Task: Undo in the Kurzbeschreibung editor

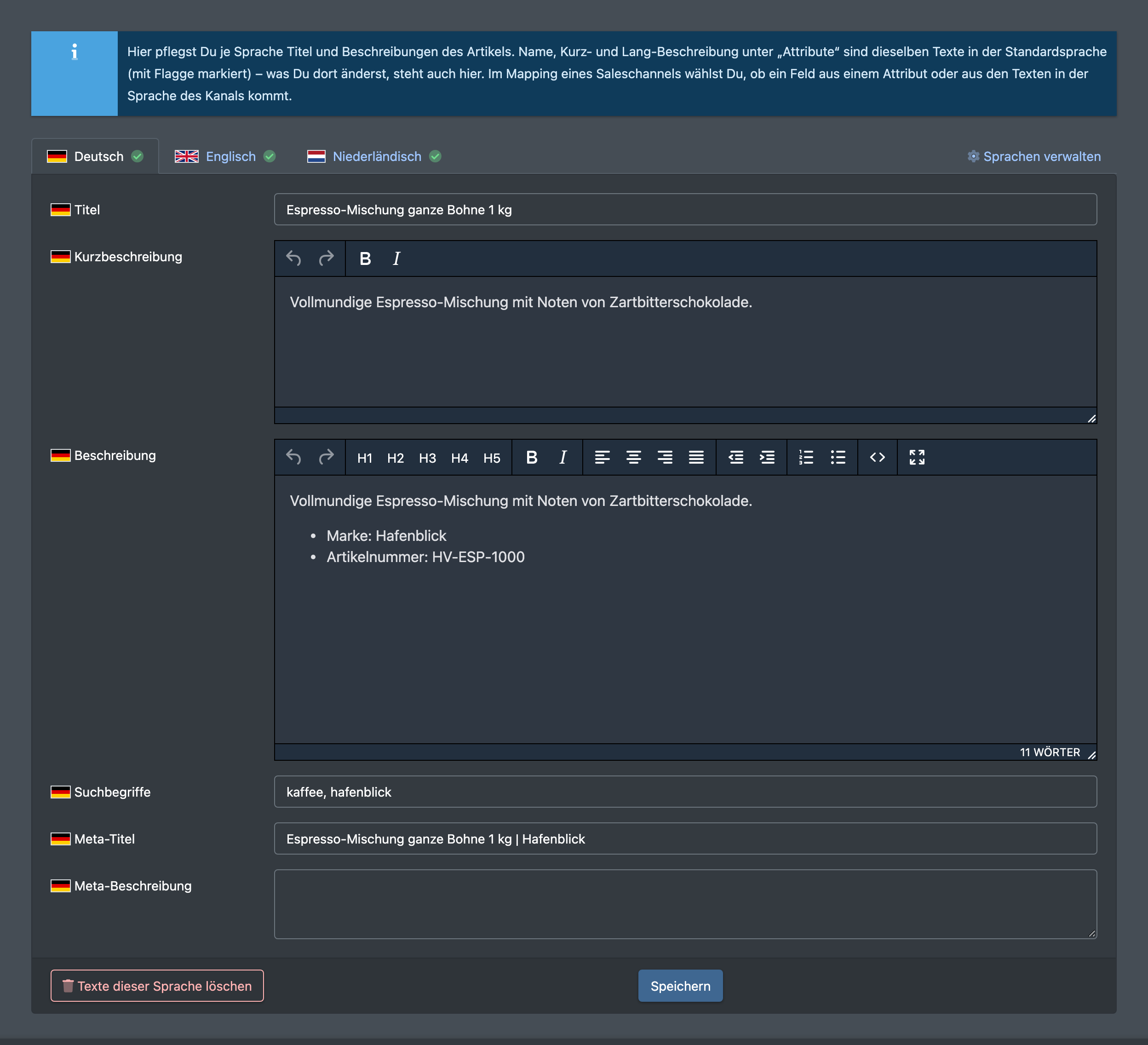Action: click(x=294, y=258)
